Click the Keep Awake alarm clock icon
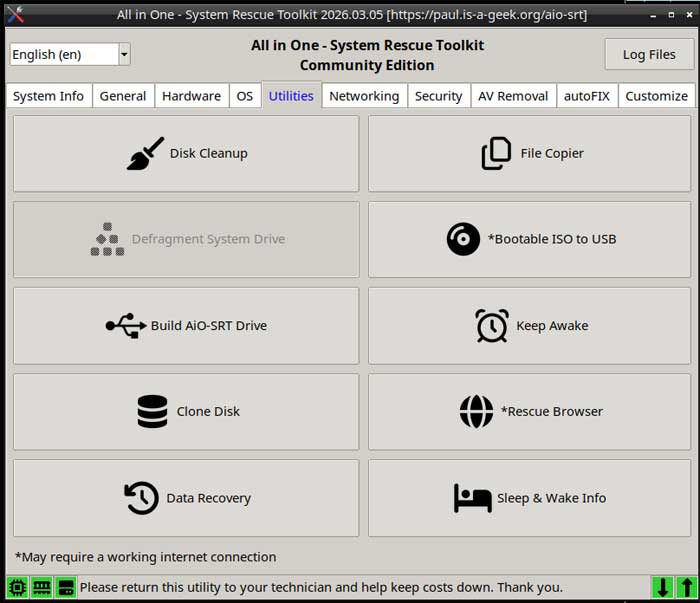 coord(492,326)
